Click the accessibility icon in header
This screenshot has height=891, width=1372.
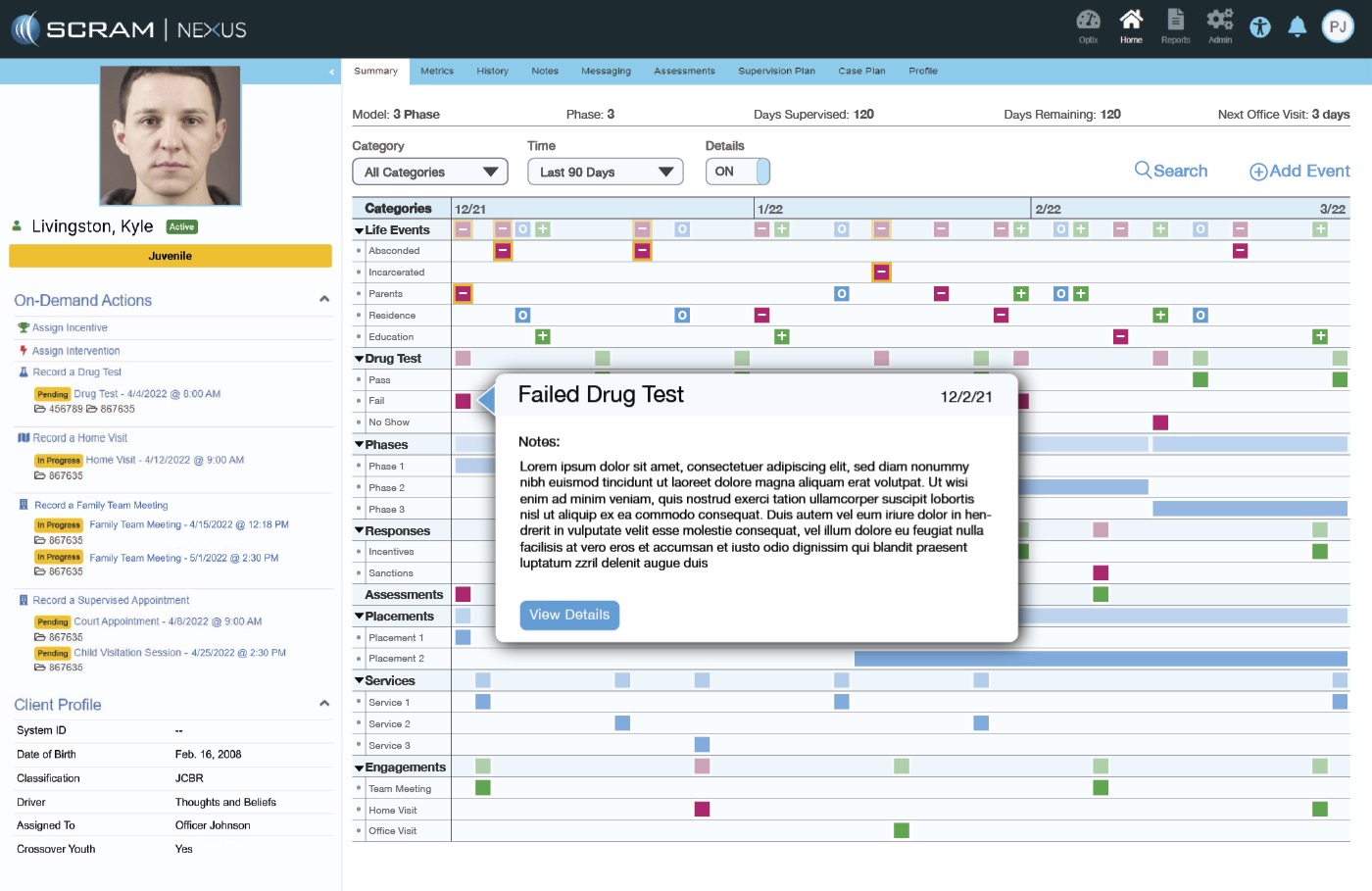[1260, 27]
